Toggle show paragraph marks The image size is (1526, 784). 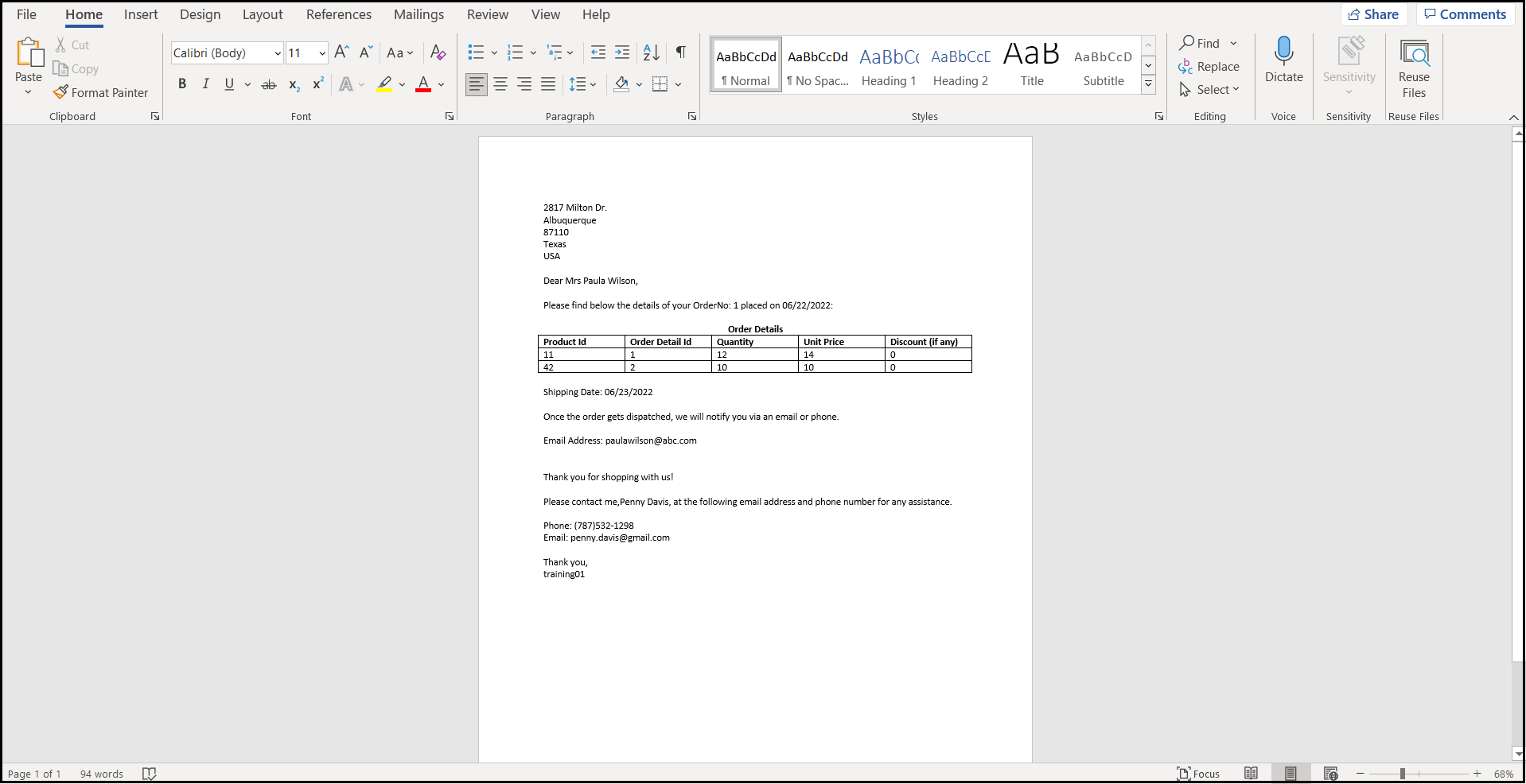tap(681, 52)
